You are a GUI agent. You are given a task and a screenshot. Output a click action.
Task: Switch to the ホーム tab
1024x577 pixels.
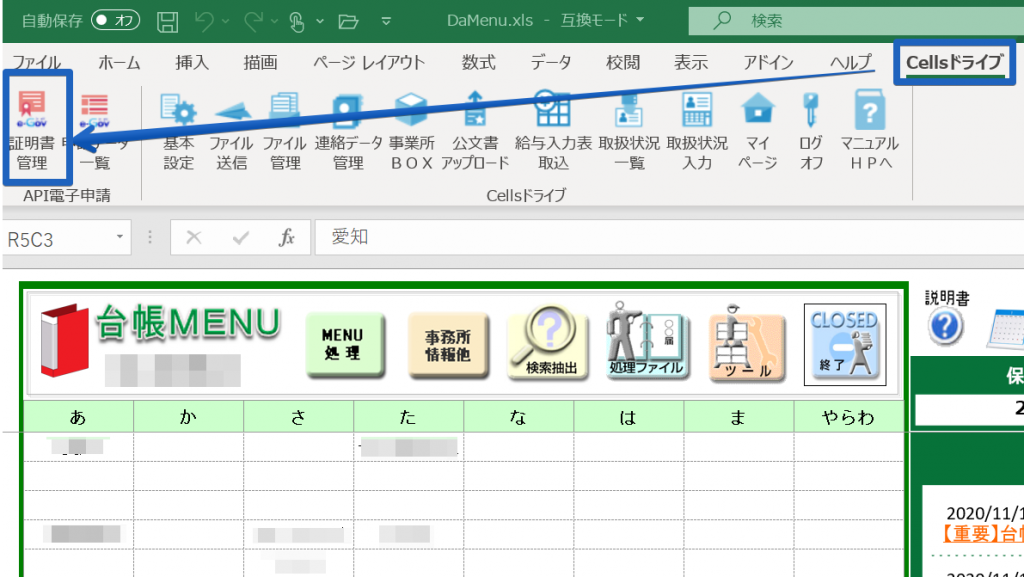click(x=119, y=62)
